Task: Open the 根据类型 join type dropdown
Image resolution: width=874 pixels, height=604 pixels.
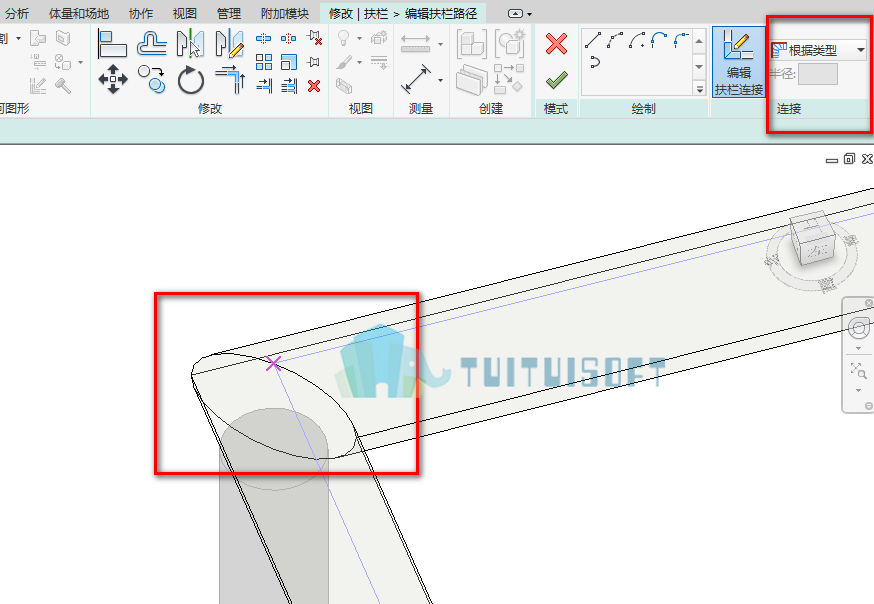Action: (x=818, y=50)
